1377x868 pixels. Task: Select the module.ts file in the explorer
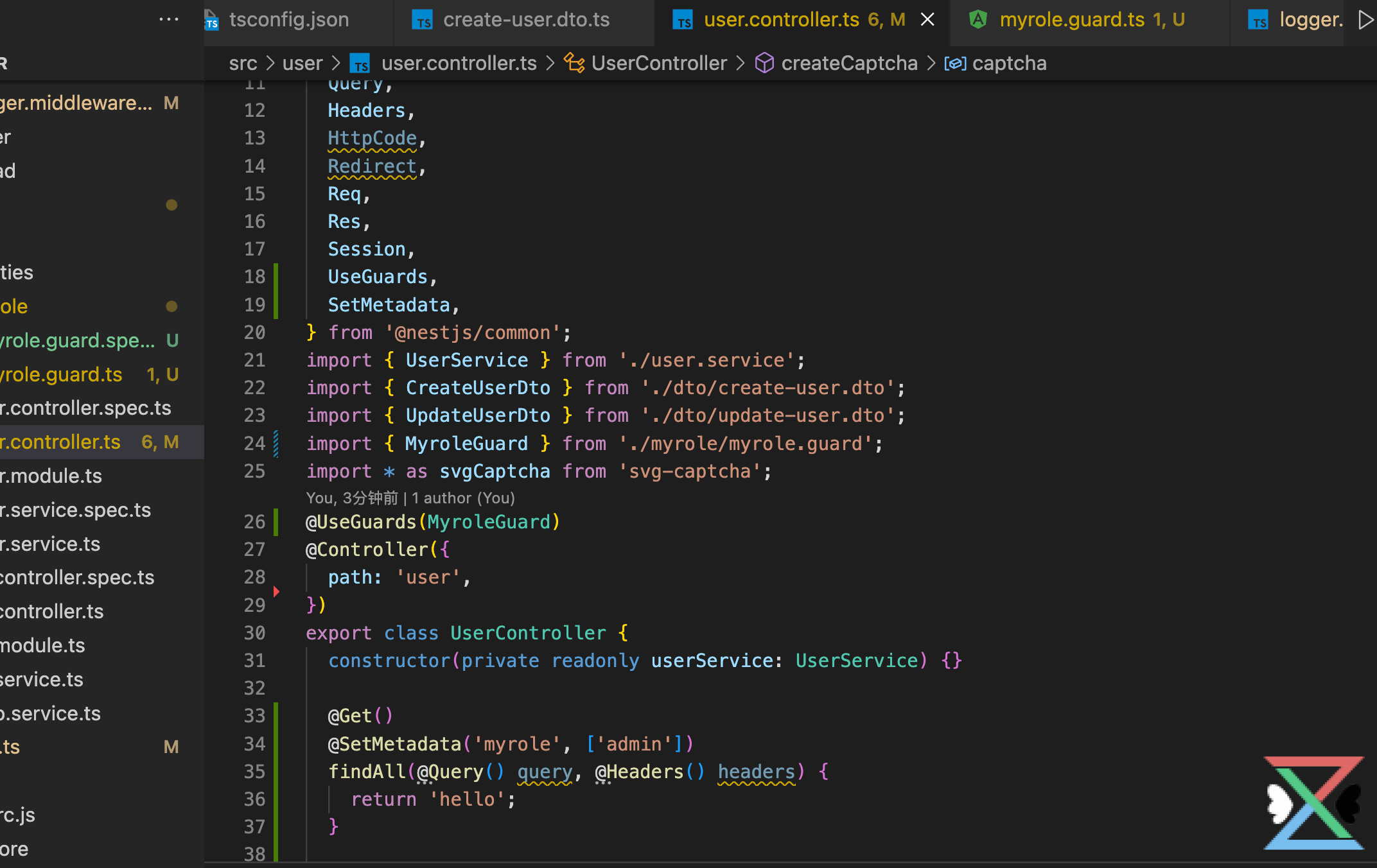(42, 645)
